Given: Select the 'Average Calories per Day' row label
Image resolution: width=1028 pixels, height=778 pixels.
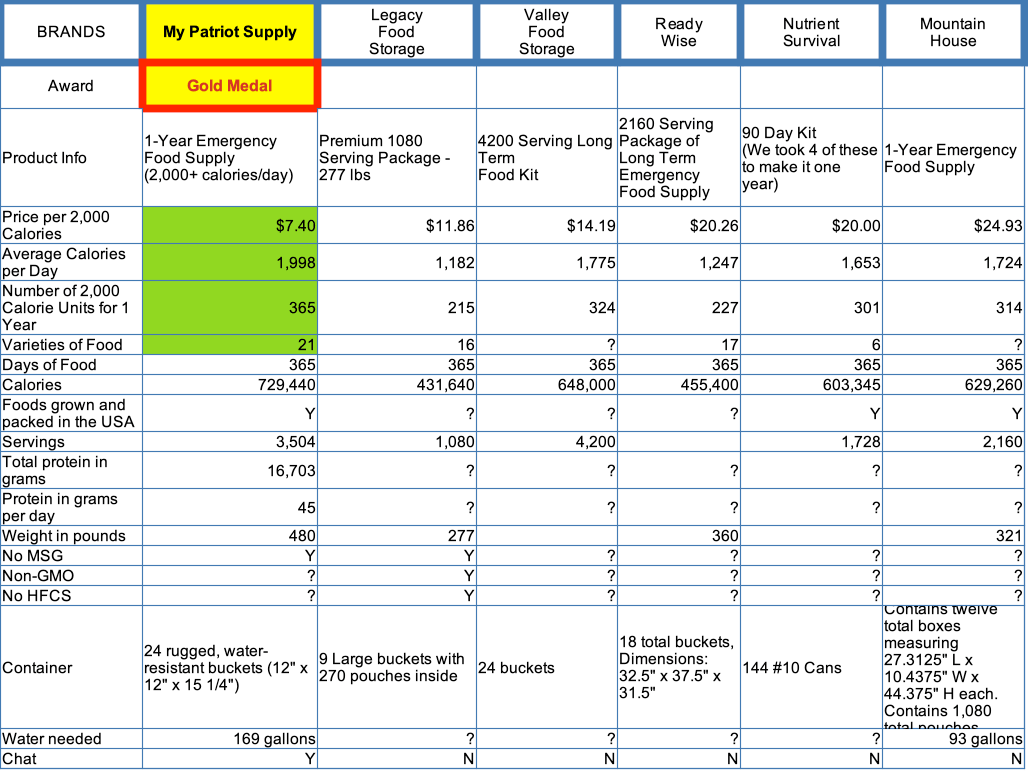Looking at the screenshot, I should 71,262.
